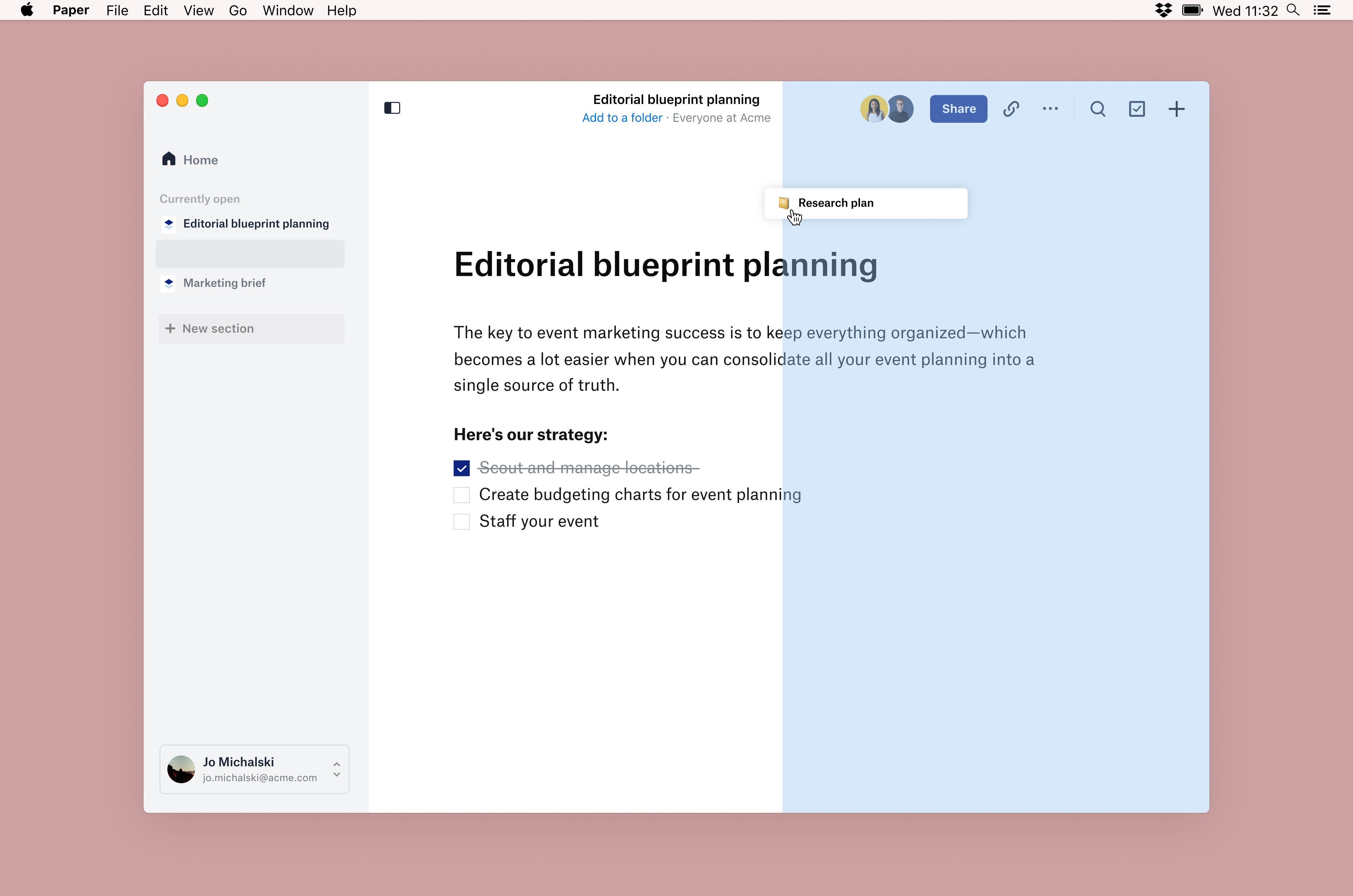1353x896 pixels.
Task: Click the Share button
Action: (x=958, y=109)
